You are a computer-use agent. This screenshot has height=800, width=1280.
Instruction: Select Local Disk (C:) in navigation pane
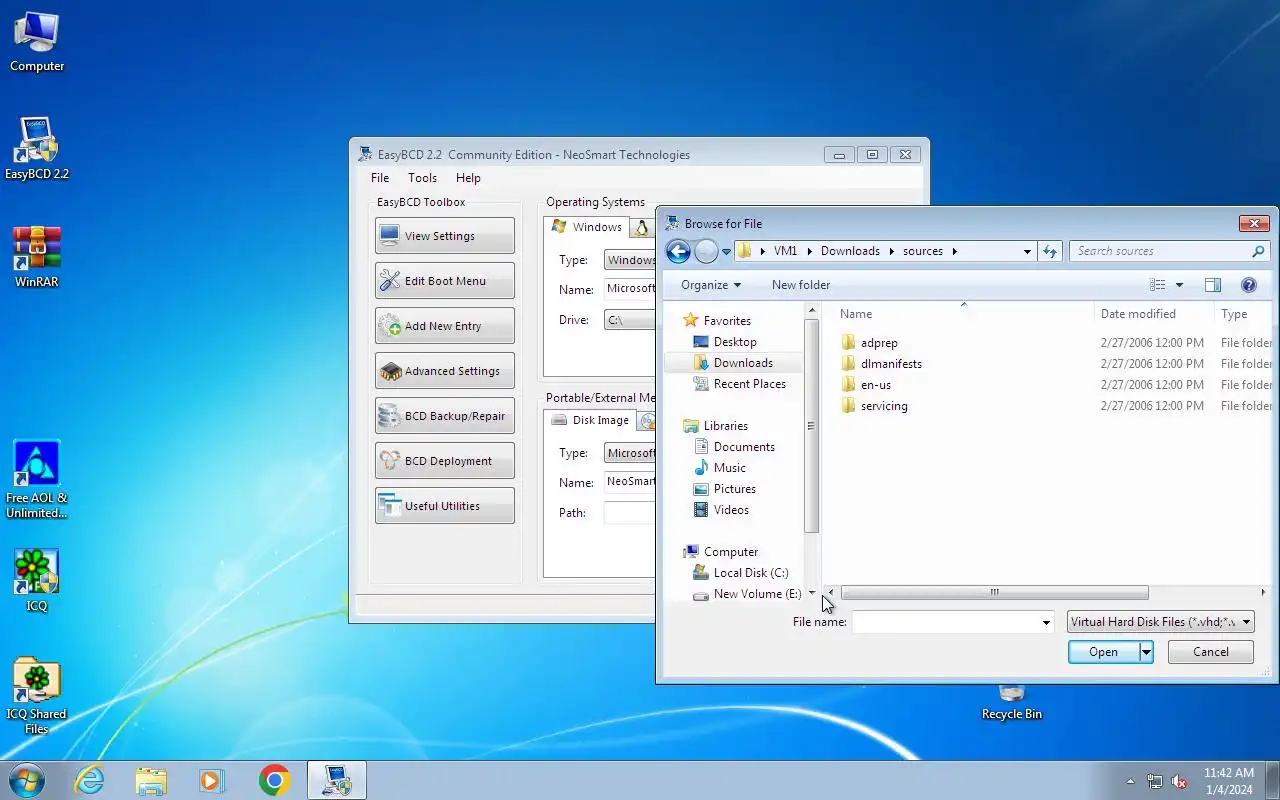tap(741, 573)
